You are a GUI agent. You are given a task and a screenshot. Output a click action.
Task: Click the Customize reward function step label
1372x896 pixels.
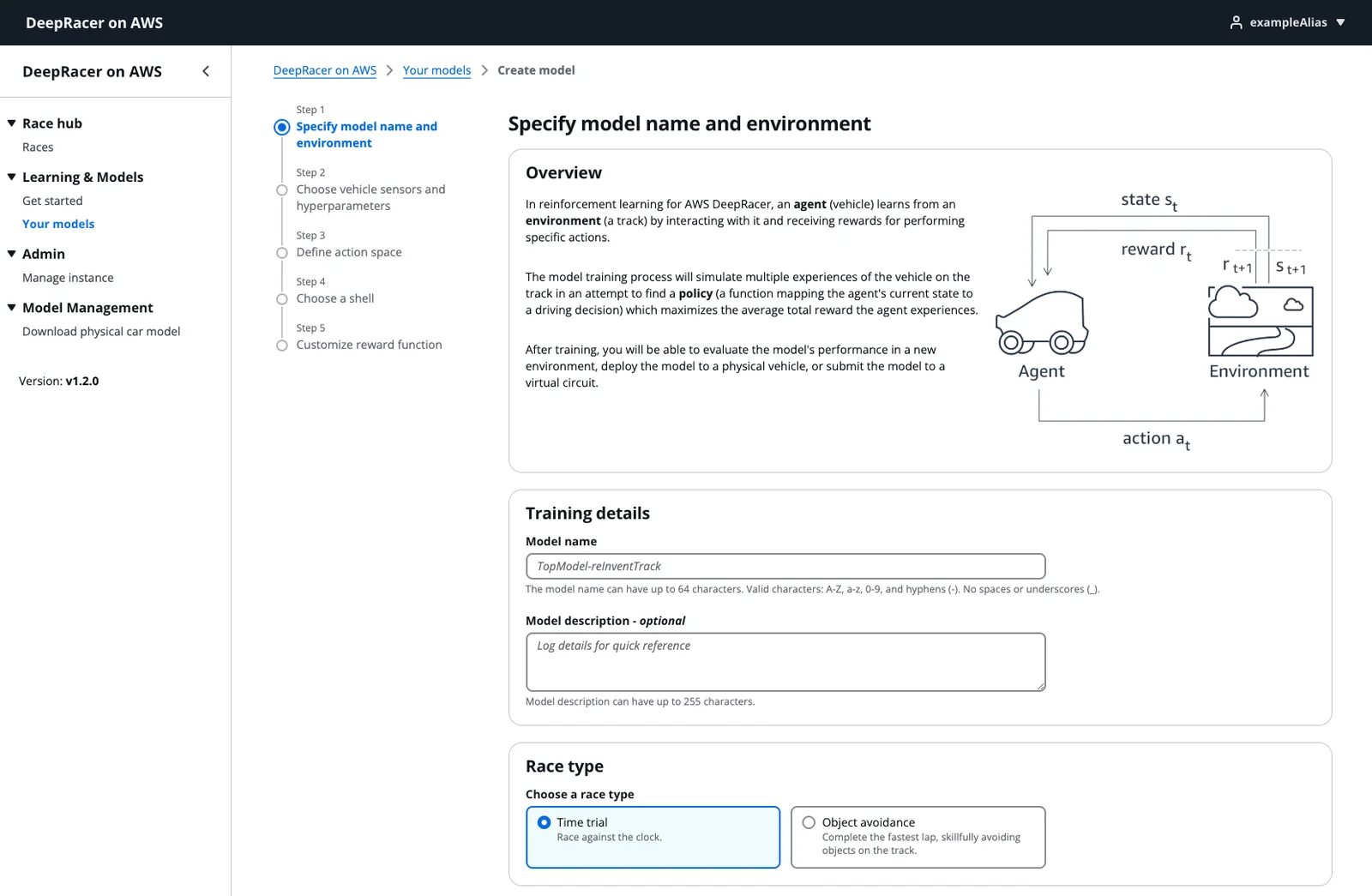(x=370, y=345)
